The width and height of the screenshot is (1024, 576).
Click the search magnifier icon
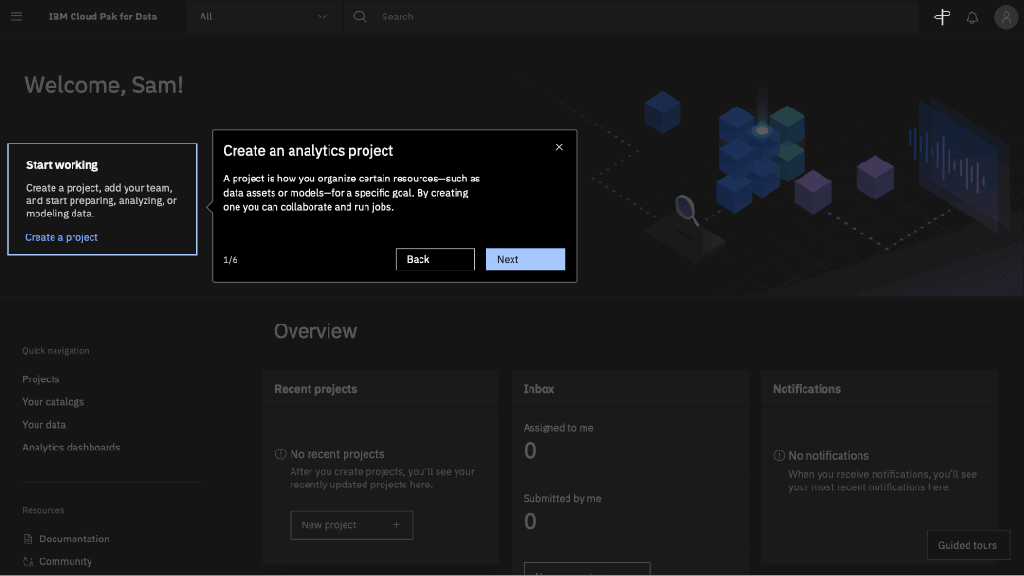(360, 17)
